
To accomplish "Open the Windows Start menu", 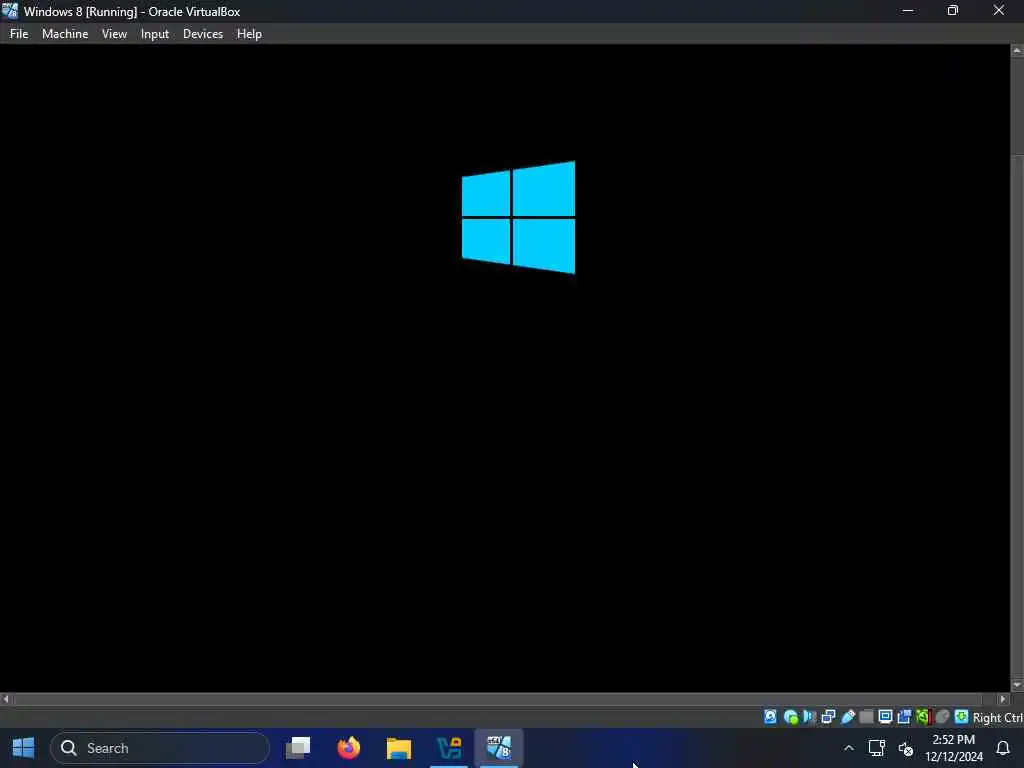I will 23,748.
